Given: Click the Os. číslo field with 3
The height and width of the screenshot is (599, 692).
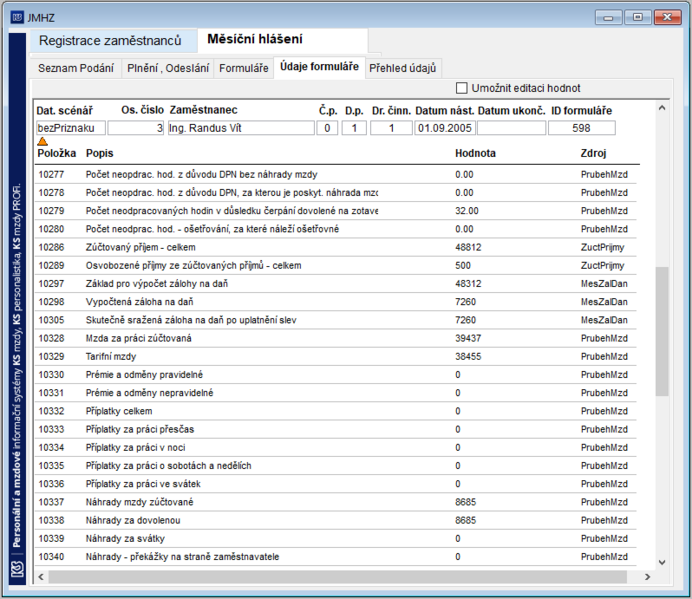Looking at the screenshot, I should 136,128.
